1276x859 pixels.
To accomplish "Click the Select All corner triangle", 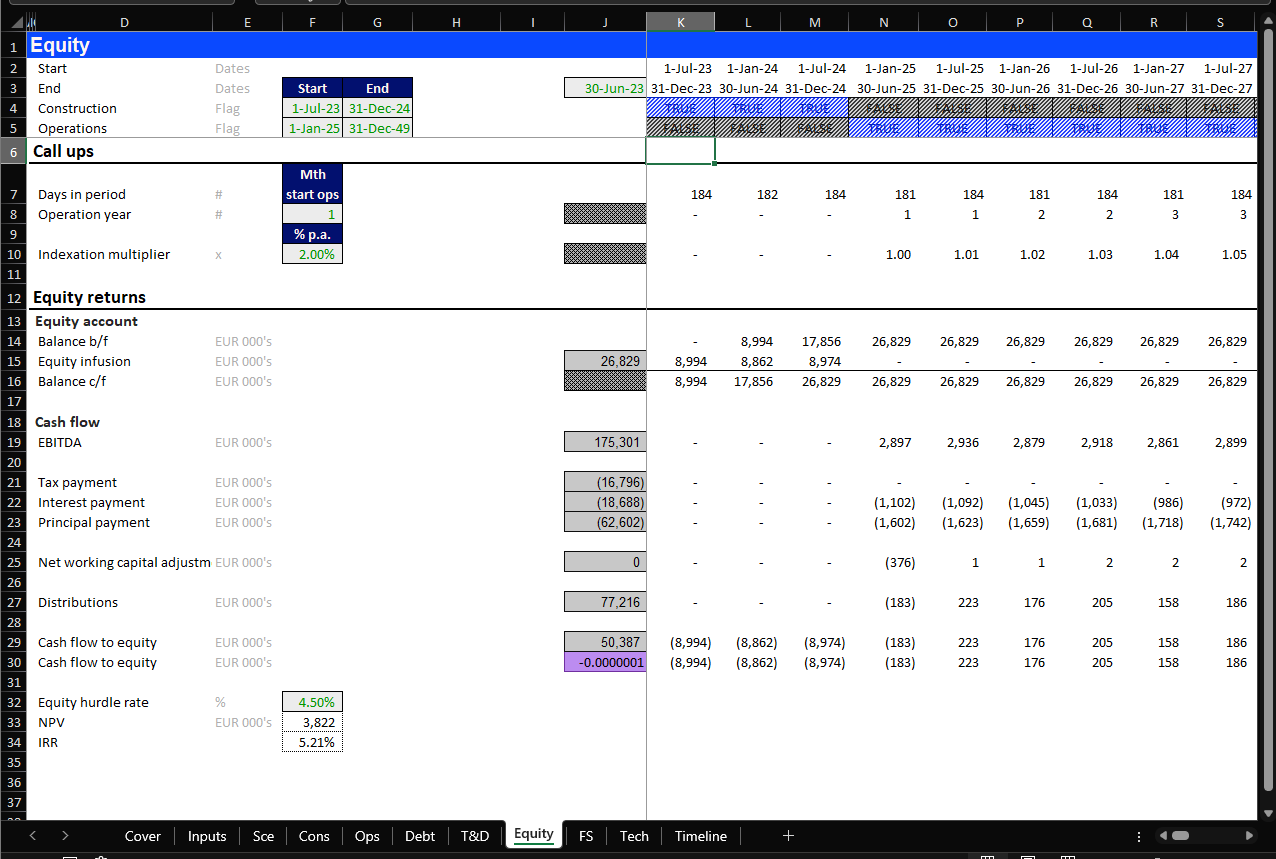I will pyautogui.click(x=19, y=22).
